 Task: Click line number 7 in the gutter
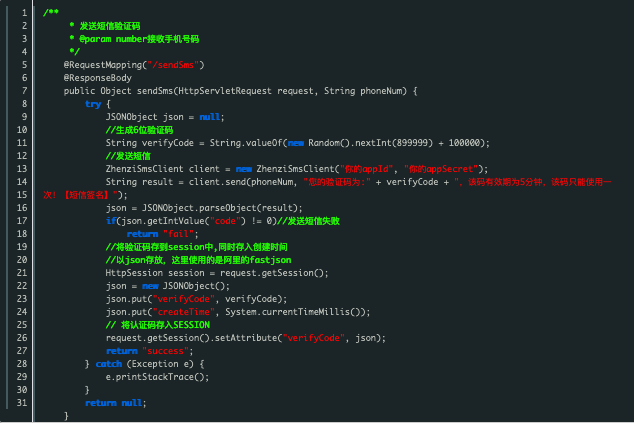(x=22, y=90)
